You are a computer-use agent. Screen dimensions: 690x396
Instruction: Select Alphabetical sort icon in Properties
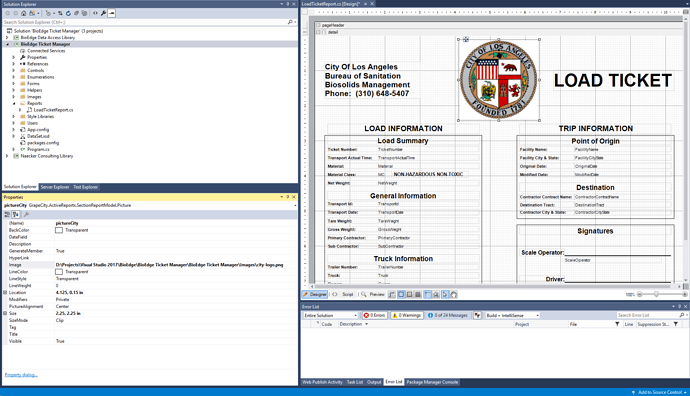16,214
